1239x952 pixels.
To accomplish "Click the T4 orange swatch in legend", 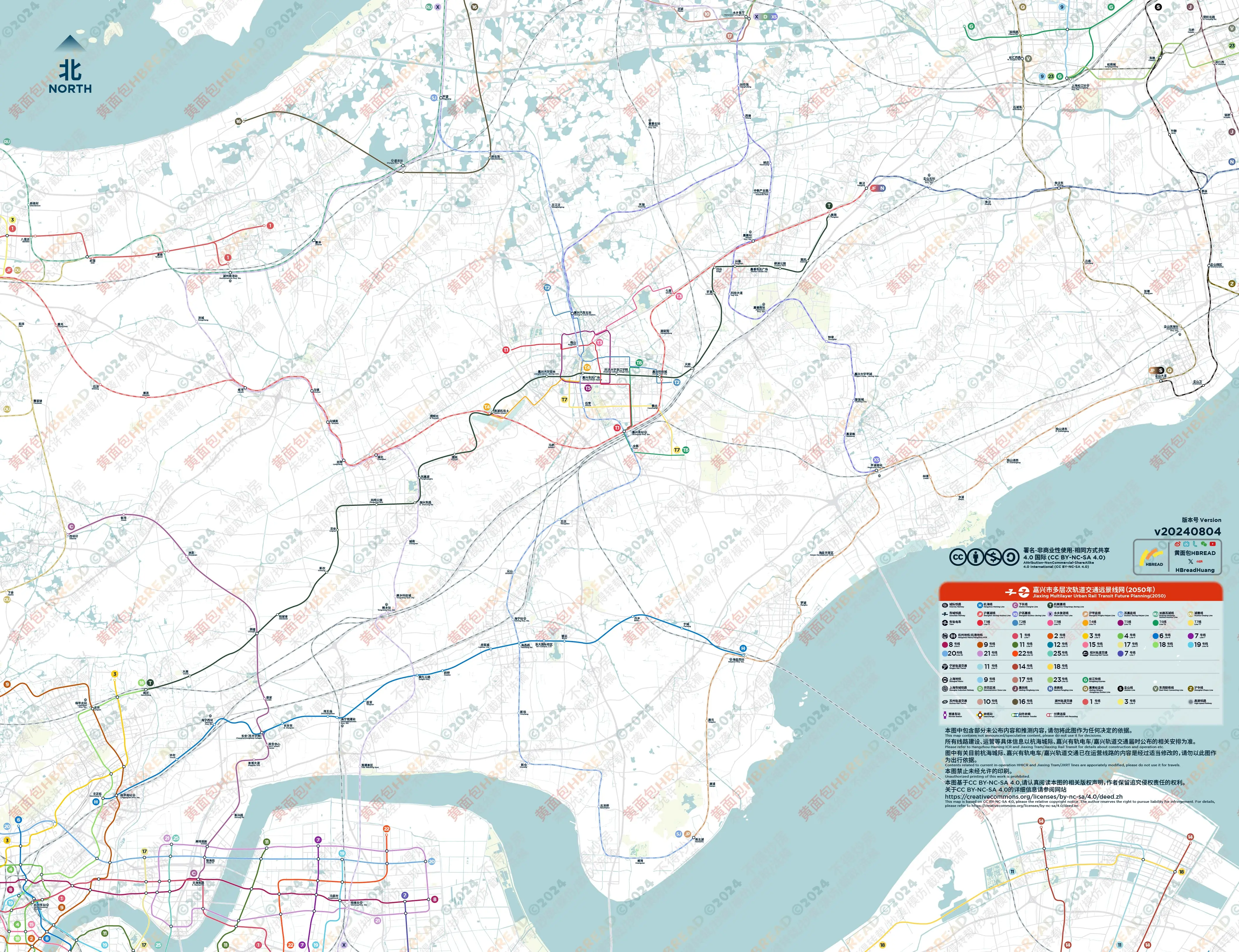I will 1085,623.
